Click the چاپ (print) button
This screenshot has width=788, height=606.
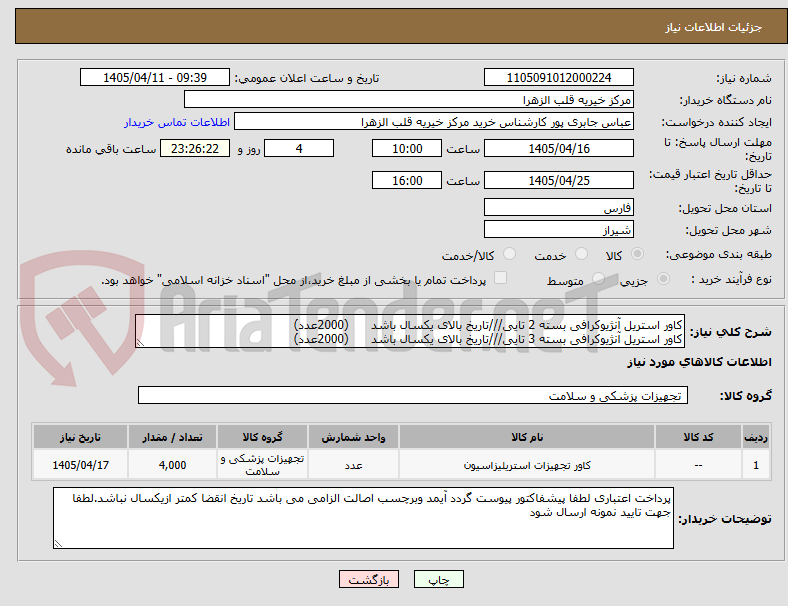[438, 579]
